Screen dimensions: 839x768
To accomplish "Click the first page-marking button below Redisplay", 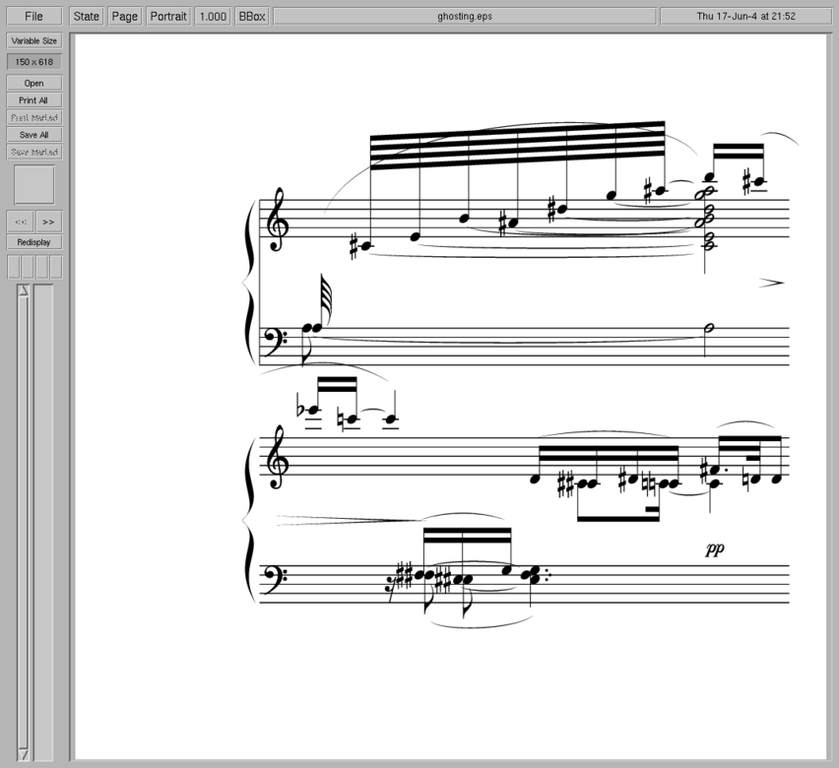I will pyautogui.click(x=13, y=266).
